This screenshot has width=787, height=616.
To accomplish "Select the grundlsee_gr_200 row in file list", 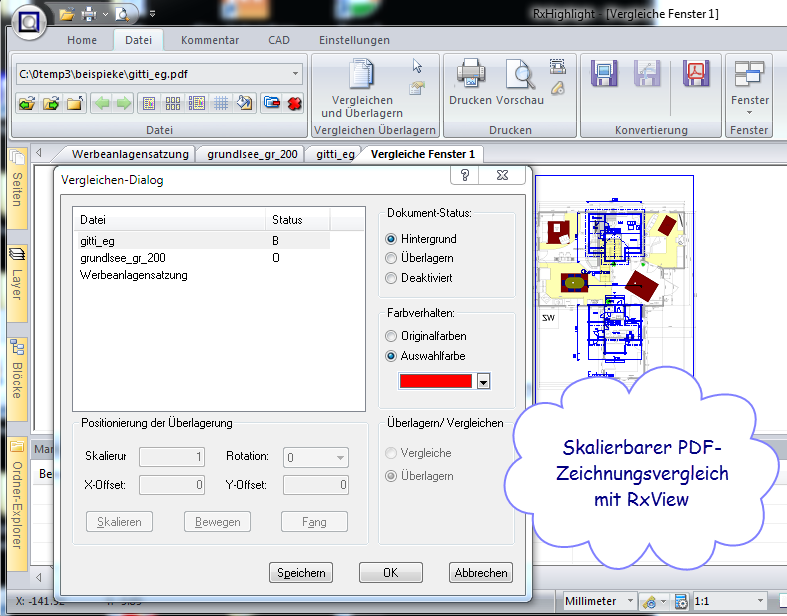I will (x=203, y=258).
